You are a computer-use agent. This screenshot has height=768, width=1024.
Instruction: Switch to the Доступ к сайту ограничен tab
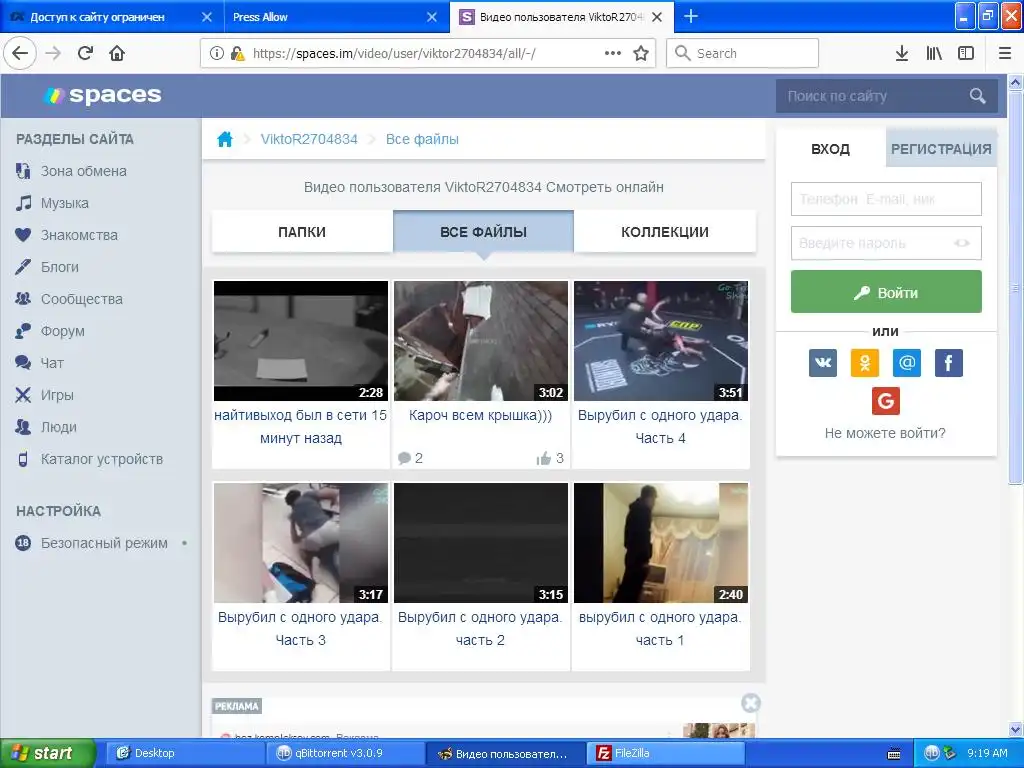98,17
